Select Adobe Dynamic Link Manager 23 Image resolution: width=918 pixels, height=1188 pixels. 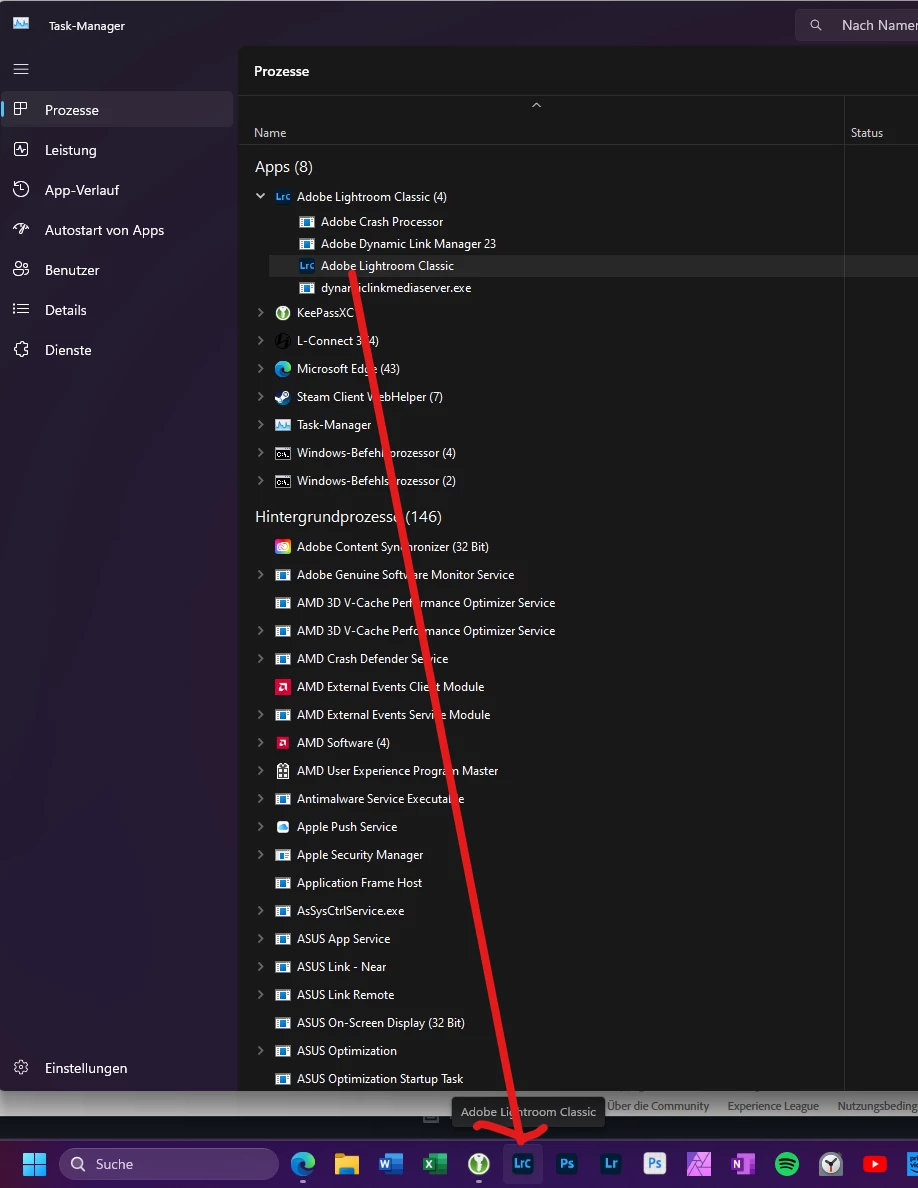(x=408, y=244)
